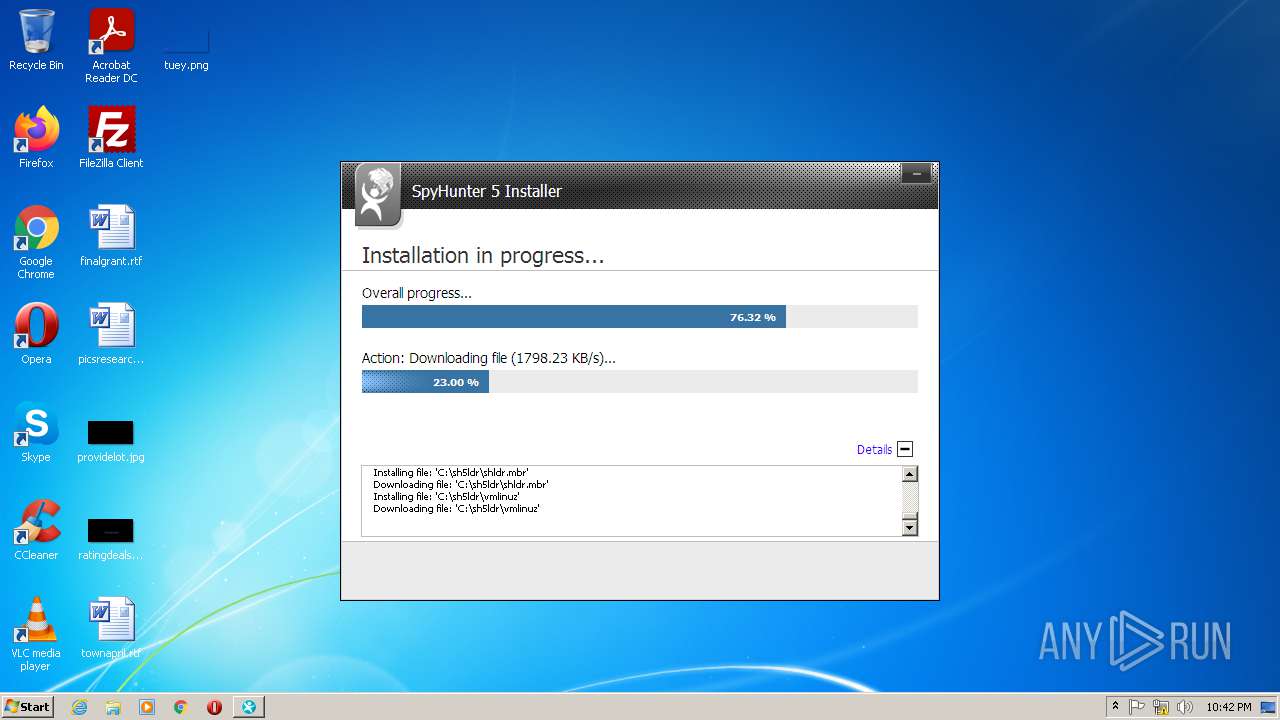This screenshot has height=720, width=1280.
Task: Open Windows Media Player on taskbar
Action: coord(147,707)
